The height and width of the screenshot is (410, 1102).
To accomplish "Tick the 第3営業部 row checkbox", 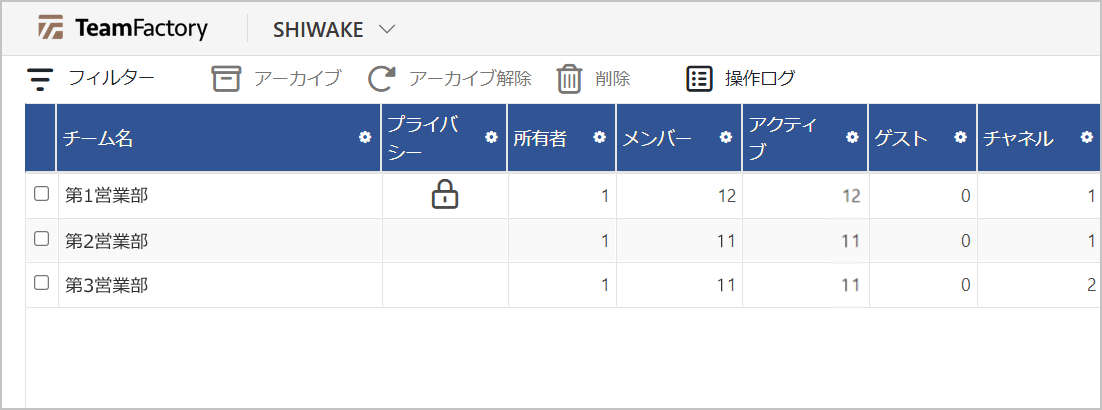I will (42, 283).
